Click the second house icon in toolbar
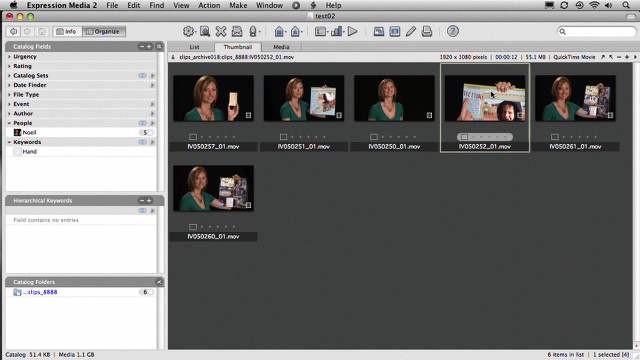The image size is (640, 360). (296, 31)
